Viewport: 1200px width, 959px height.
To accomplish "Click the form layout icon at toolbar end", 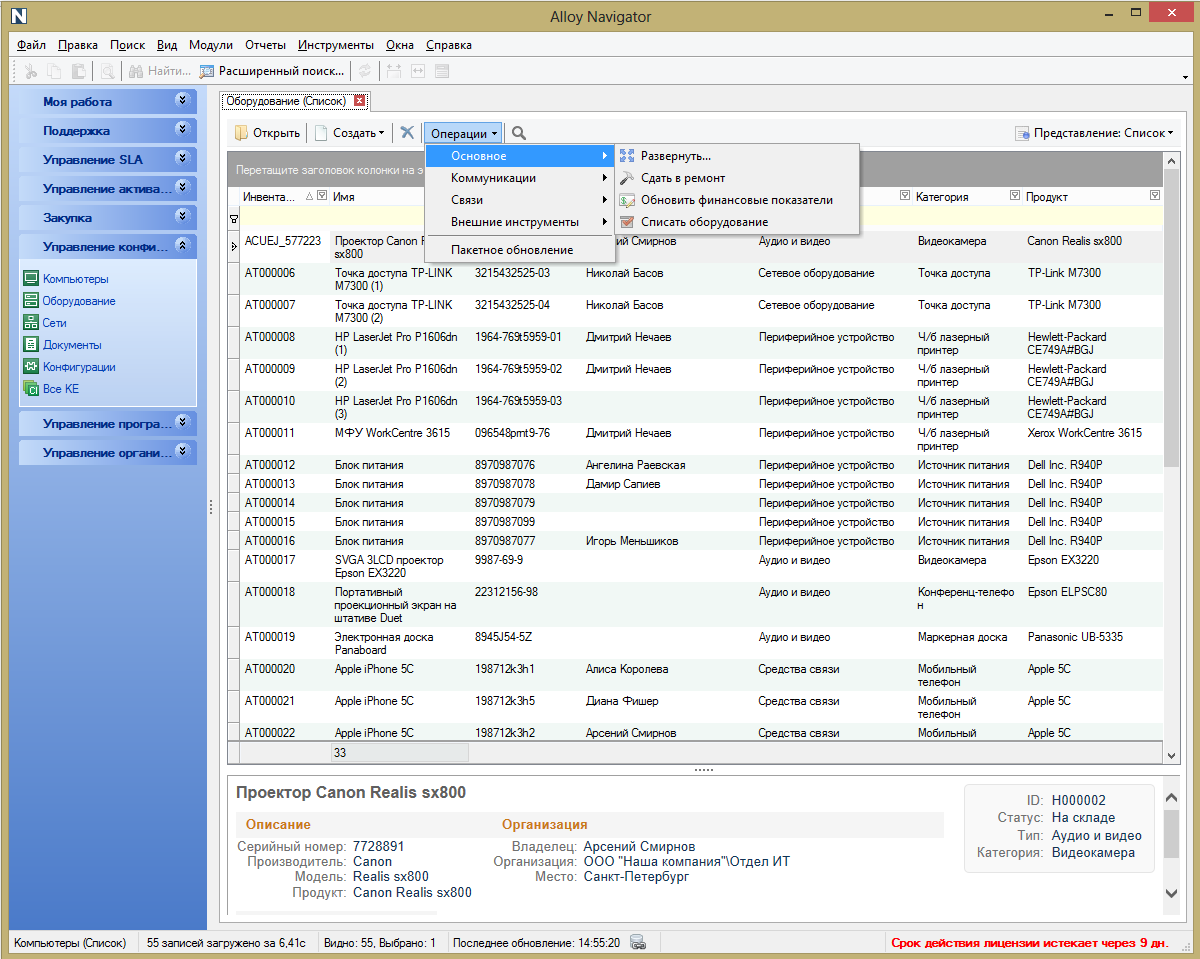I will click(442, 71).
